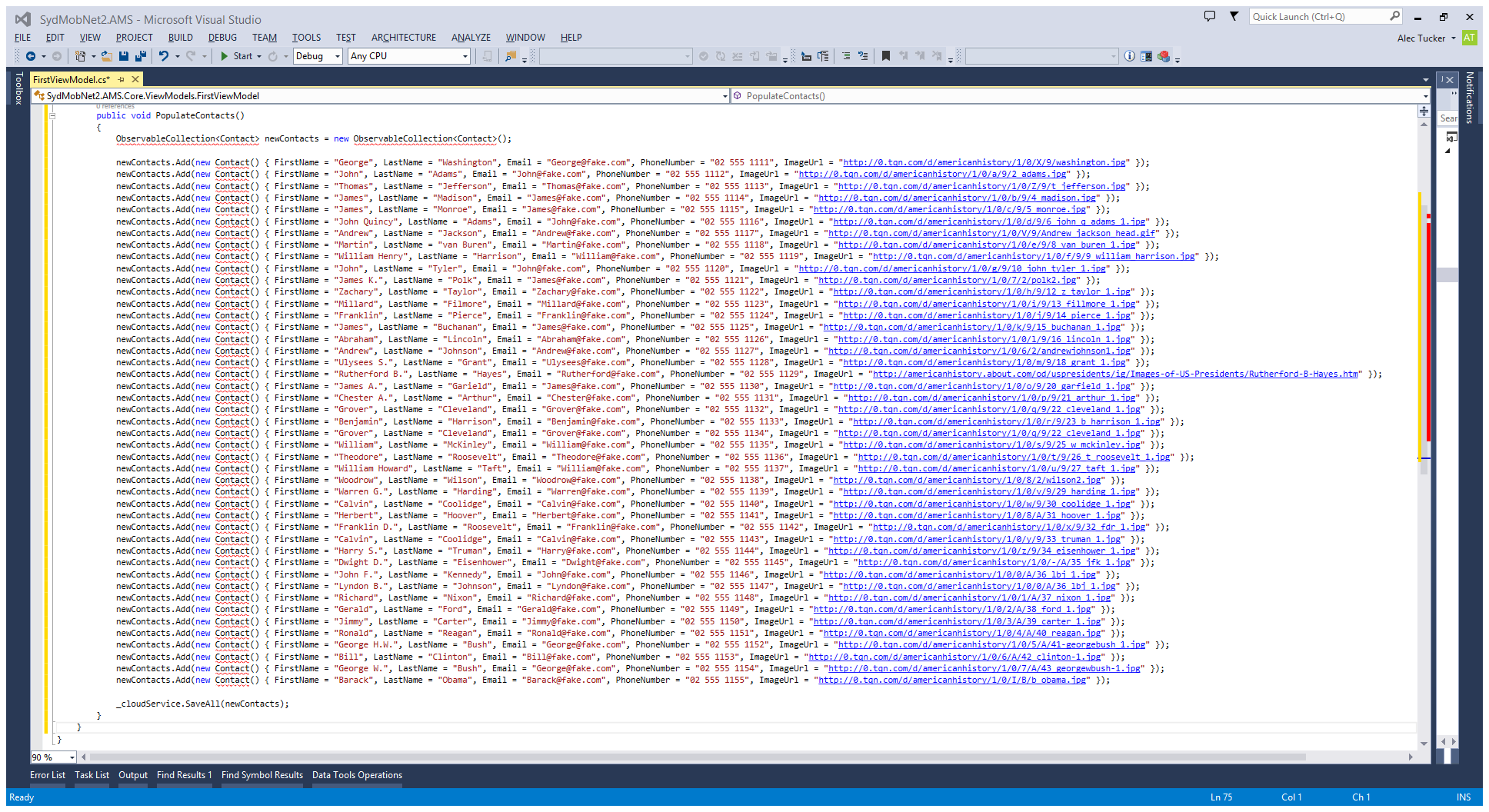Open the feedback speech bubble icon

click(1210, 16)
